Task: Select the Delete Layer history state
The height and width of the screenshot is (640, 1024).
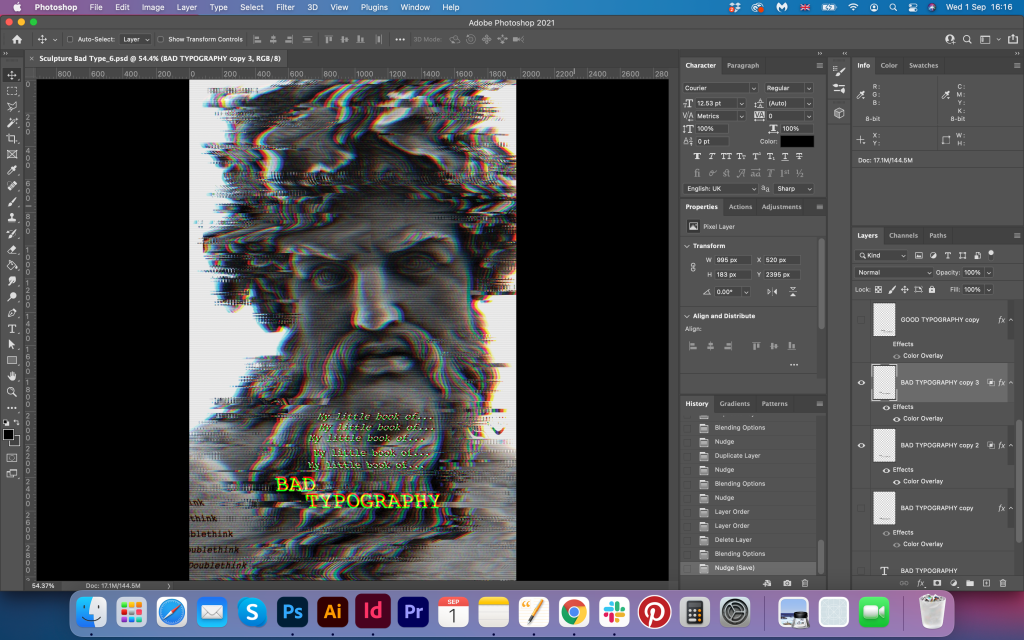Action: pyautogui.click(x=731, y=539)
